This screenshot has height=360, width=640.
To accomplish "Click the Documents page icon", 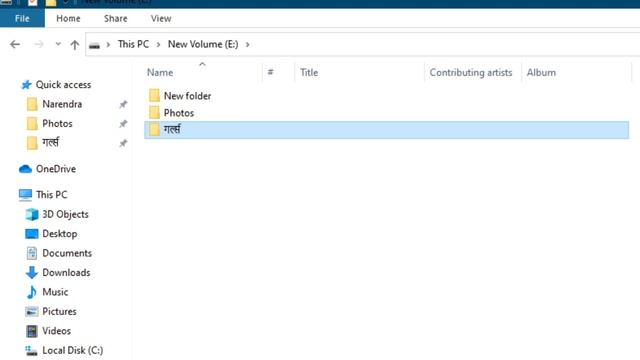I will (31, 253).
